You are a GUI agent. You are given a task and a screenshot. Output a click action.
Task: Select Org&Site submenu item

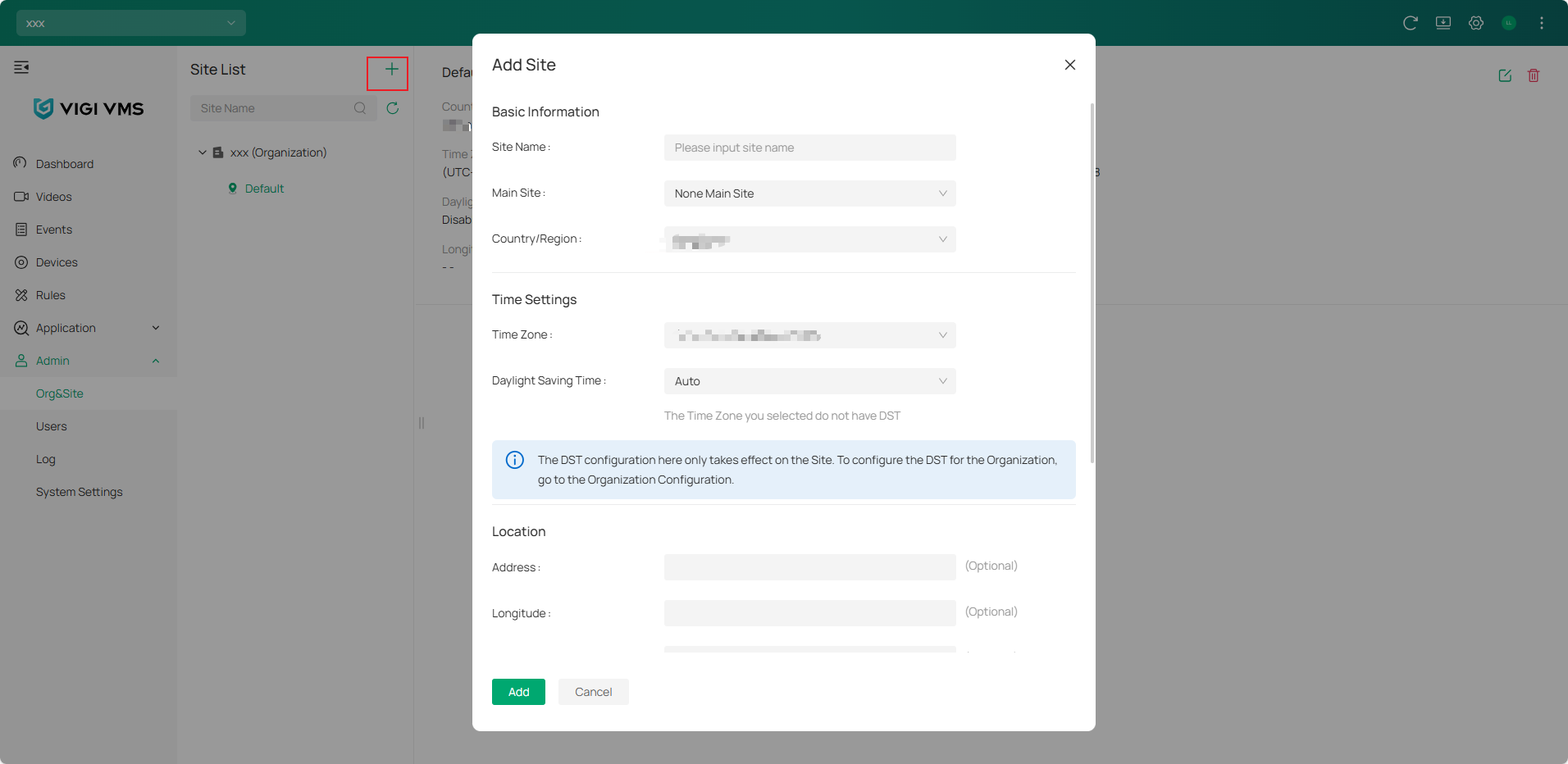point(89,393)
